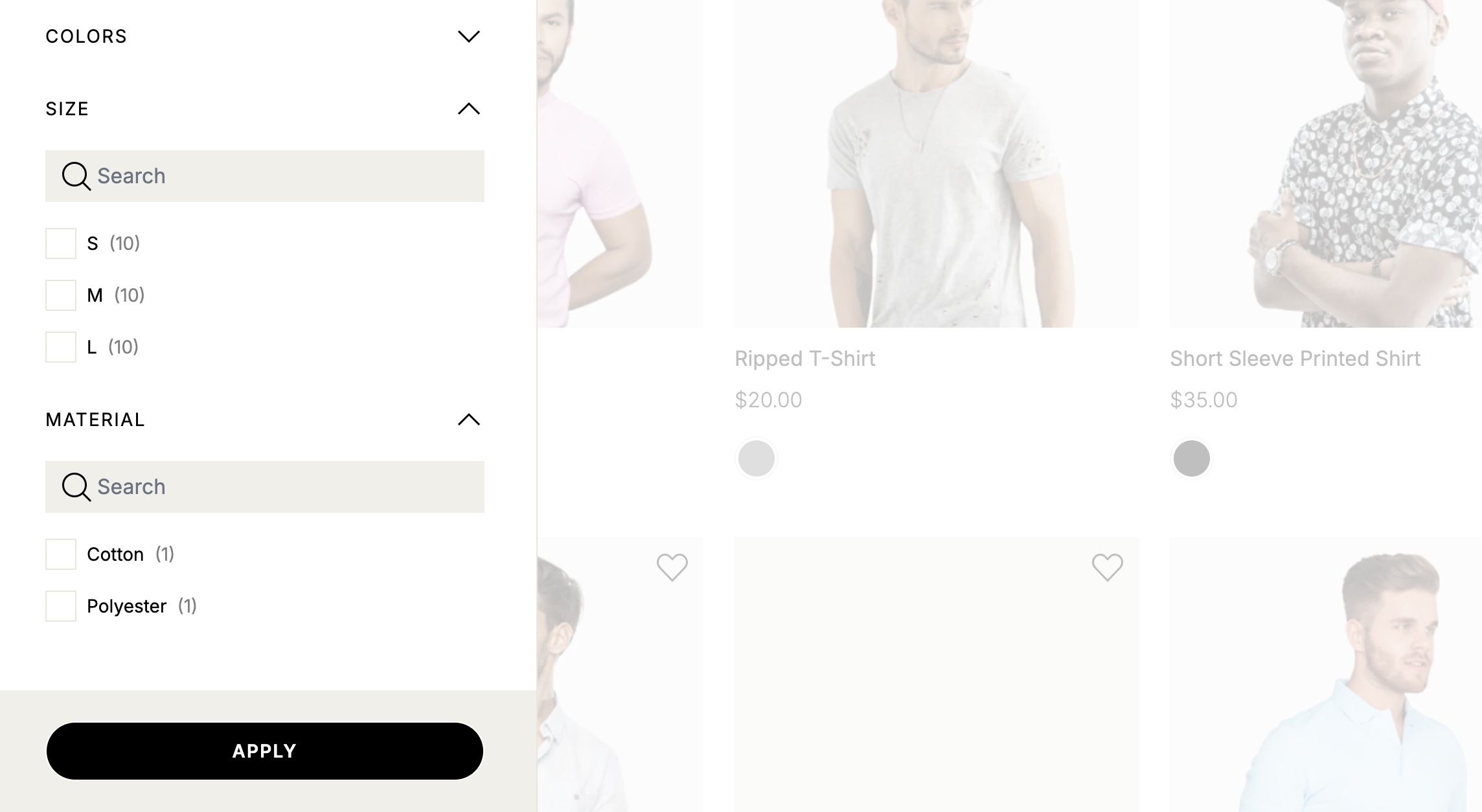Screen dimensions: 1482x812
Task: Click the magnifier icon in Material search
Action: [x=76, y=487]
